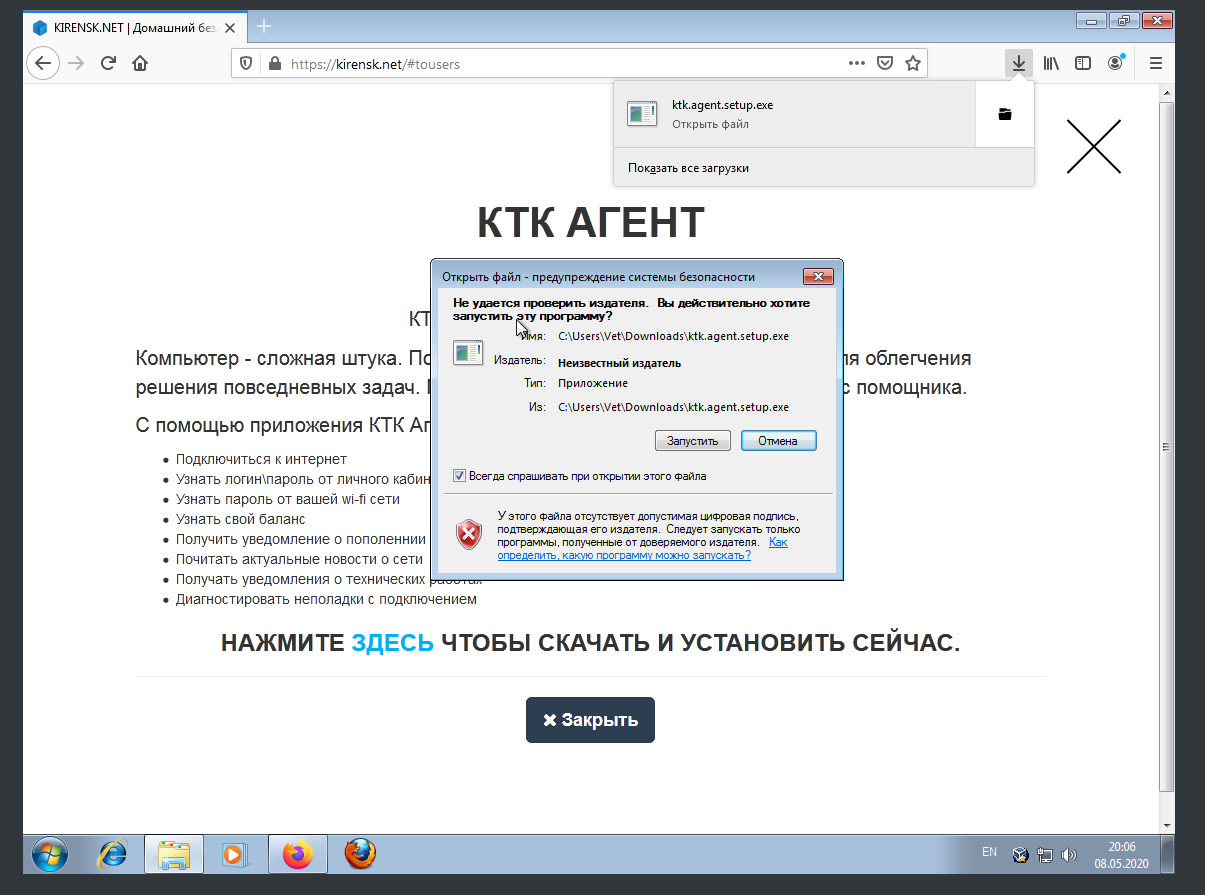Open downloaded ktk.agent.setup.exe file entry

pyautogui.click(x=795, y=114)
